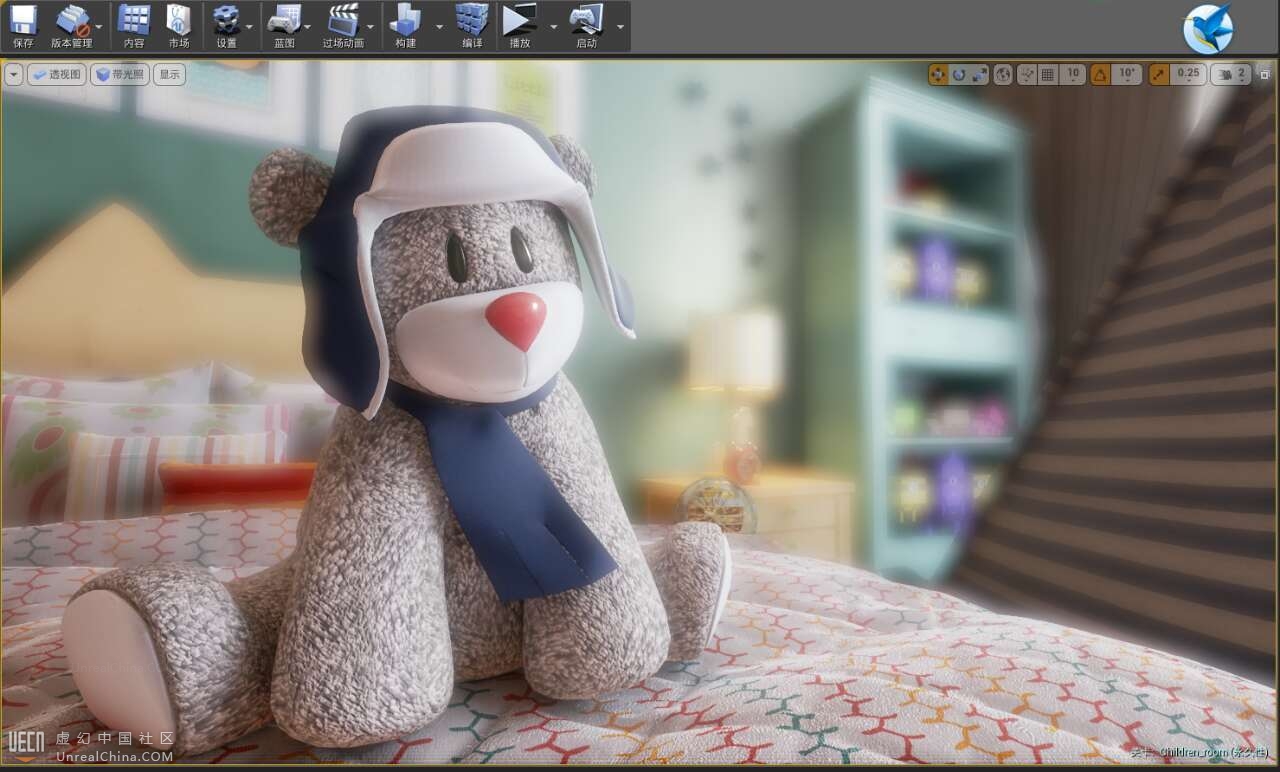Expand the 蓝图 blueprints dropdown arrow

pyautogui.click(x=308, y=26)
